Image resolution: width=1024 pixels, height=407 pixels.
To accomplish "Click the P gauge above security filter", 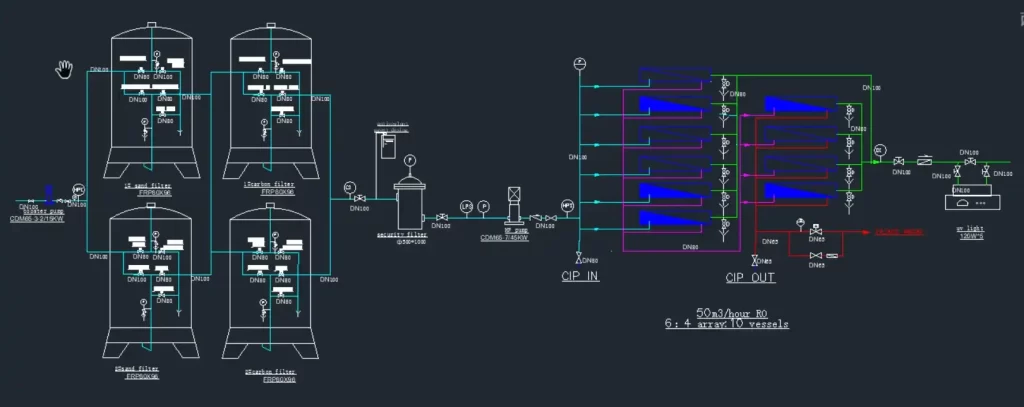I will point(409,159).
